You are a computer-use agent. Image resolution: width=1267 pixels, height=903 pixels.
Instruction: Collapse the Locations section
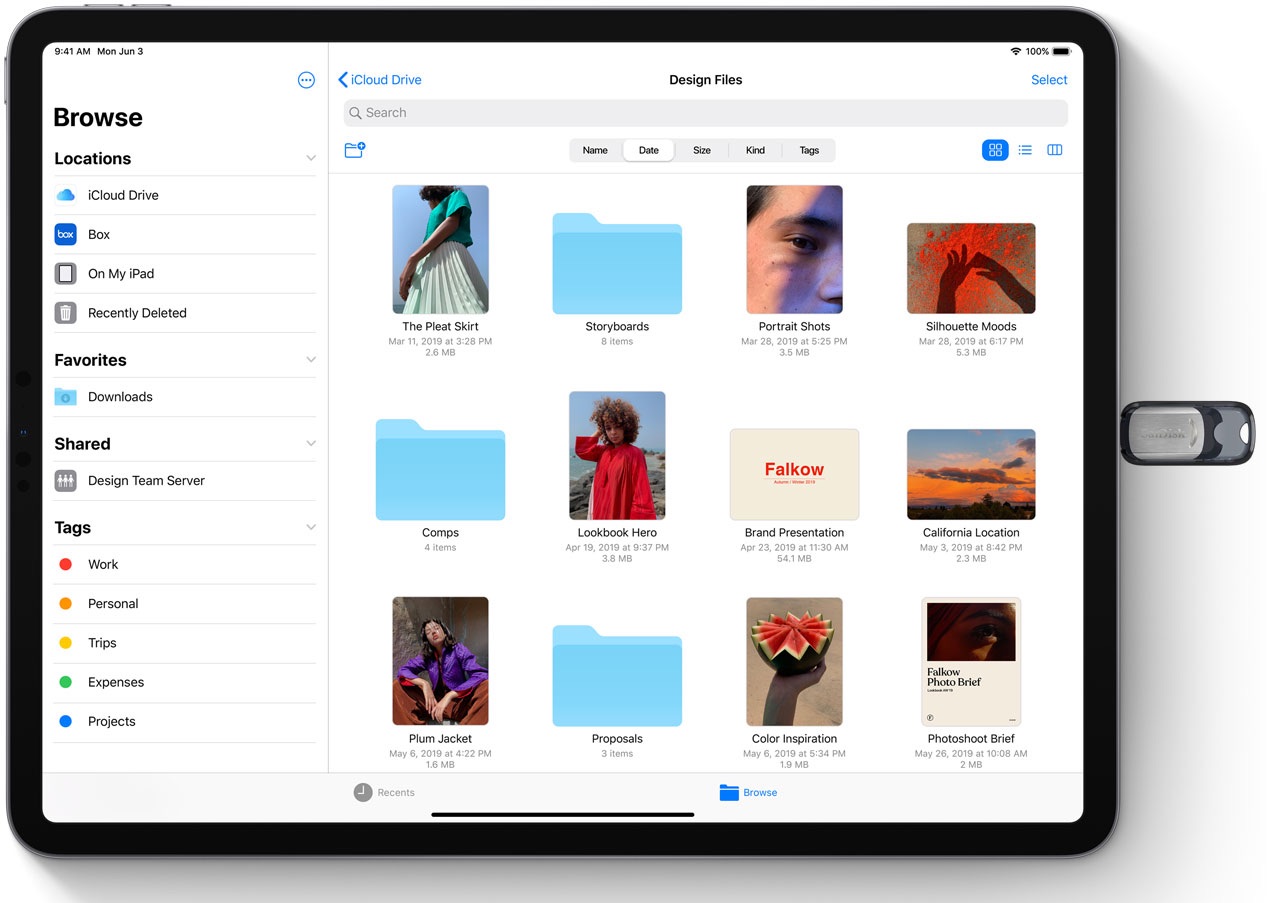tap(311, 158)
